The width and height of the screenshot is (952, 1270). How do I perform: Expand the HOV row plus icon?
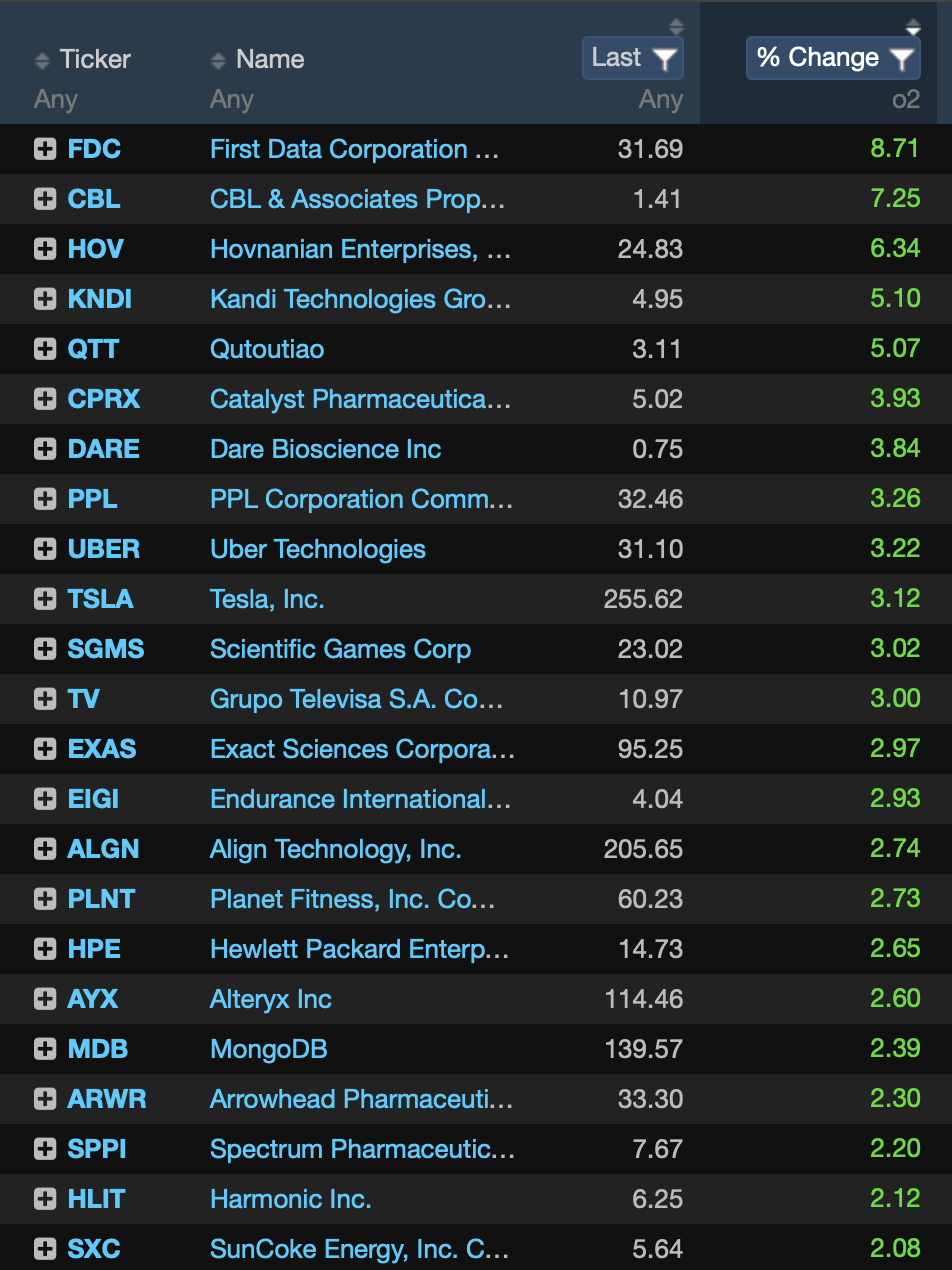[x=45, y=249]
